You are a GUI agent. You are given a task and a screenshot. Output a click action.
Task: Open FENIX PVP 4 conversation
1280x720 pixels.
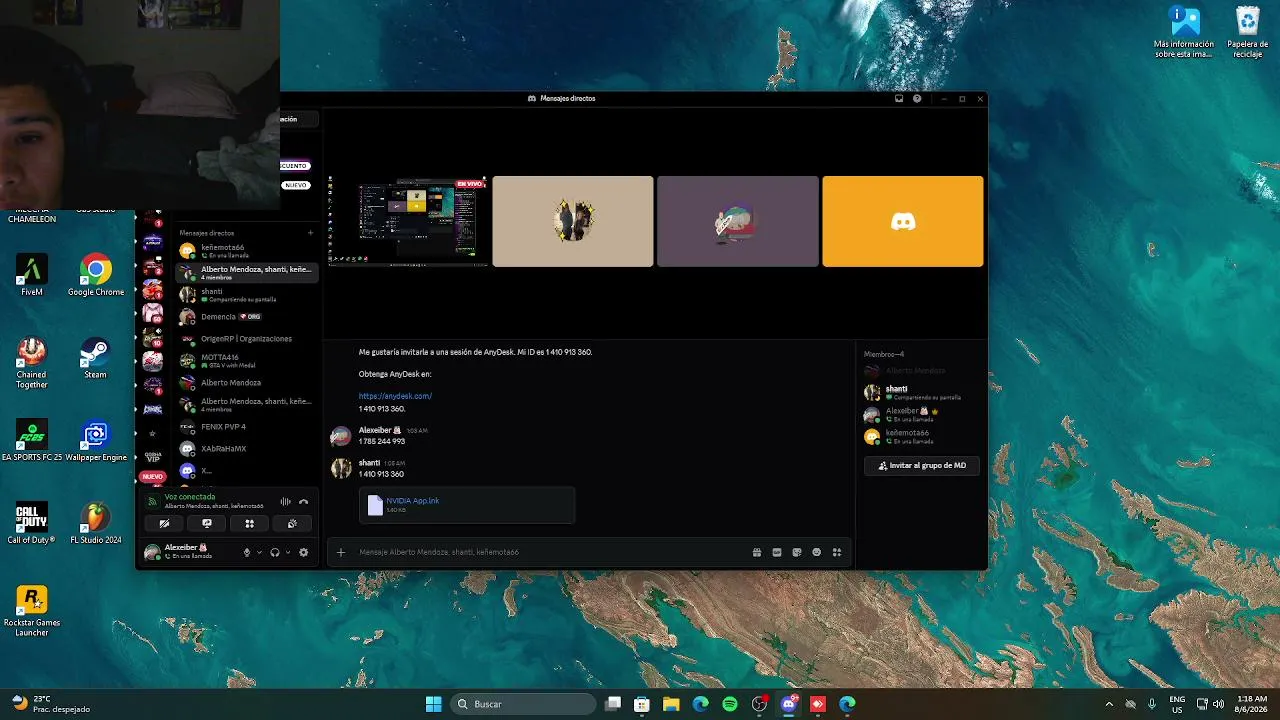click(247, 427)
